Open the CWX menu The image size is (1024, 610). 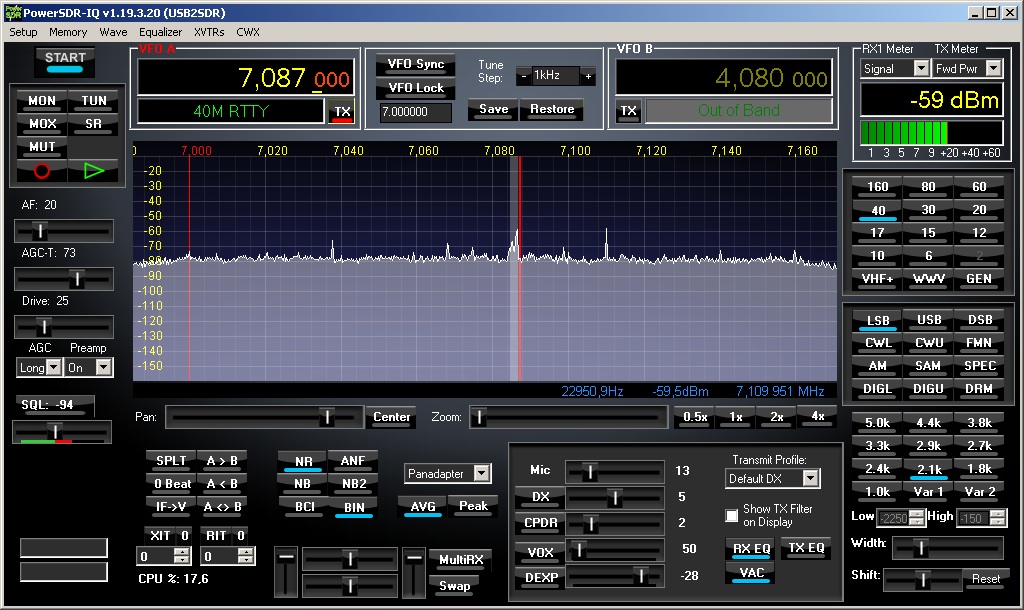coord(248,32)
